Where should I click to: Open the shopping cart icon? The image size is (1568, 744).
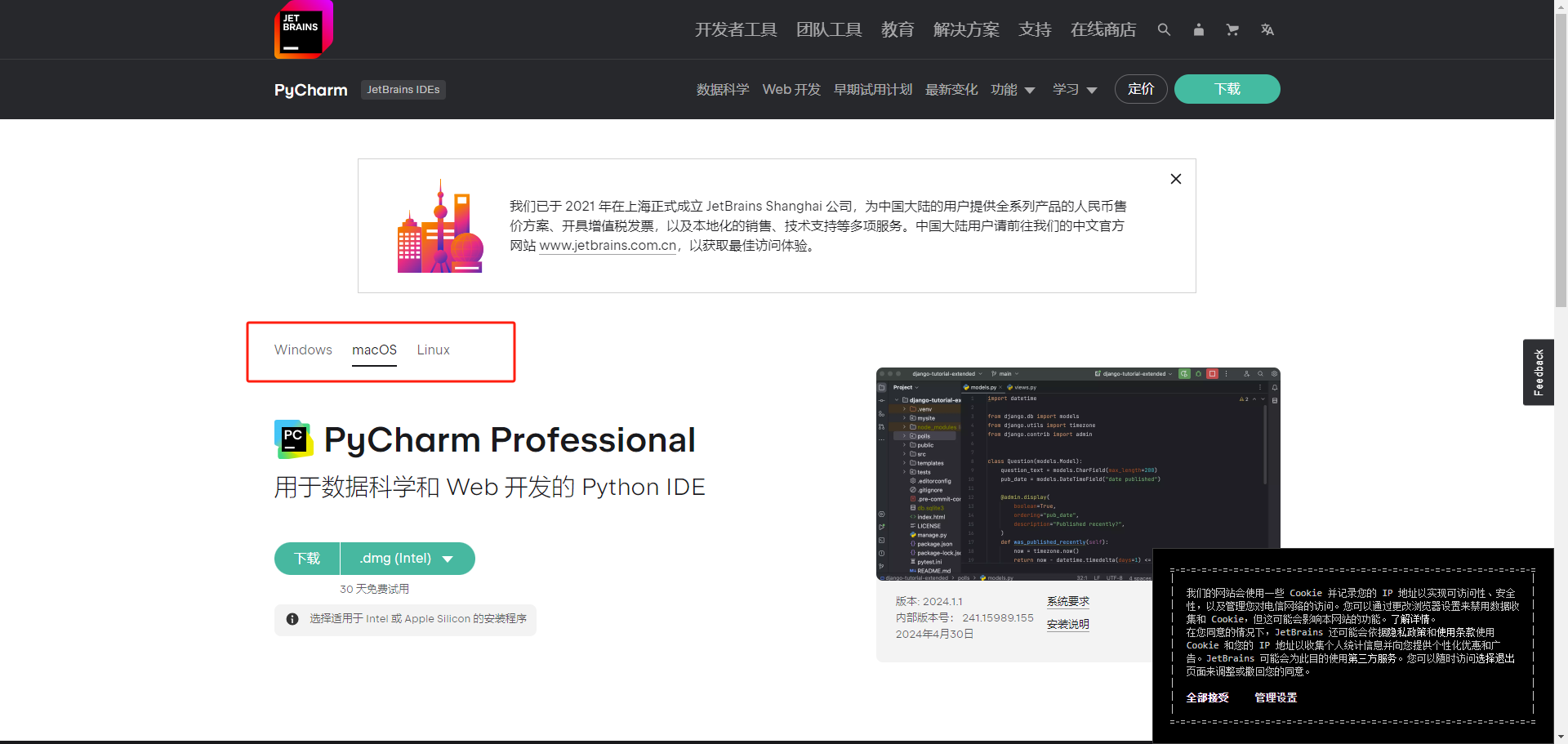click(1232, 29)
